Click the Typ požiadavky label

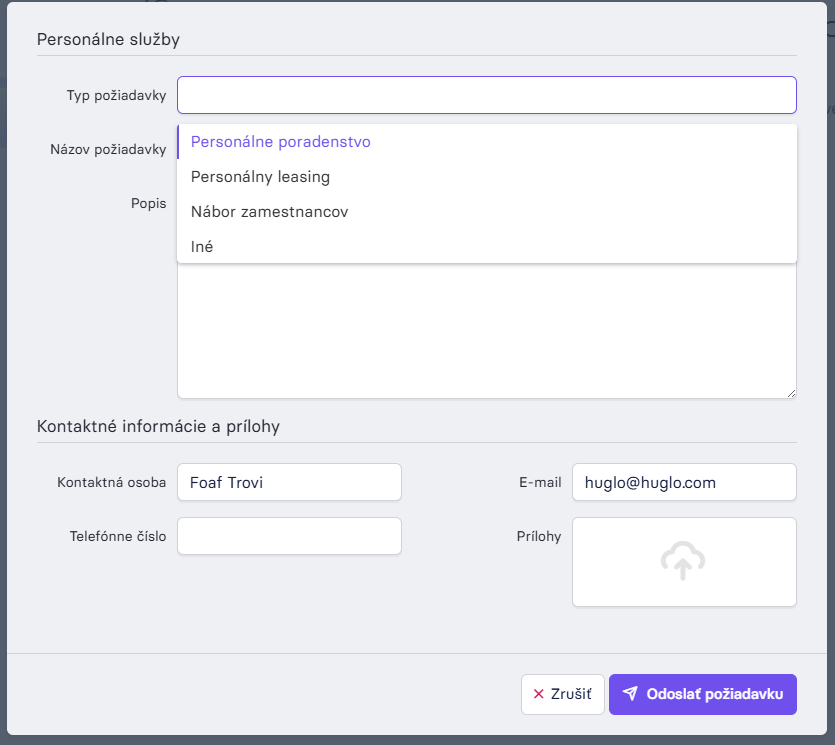click(x=116, y=95)
